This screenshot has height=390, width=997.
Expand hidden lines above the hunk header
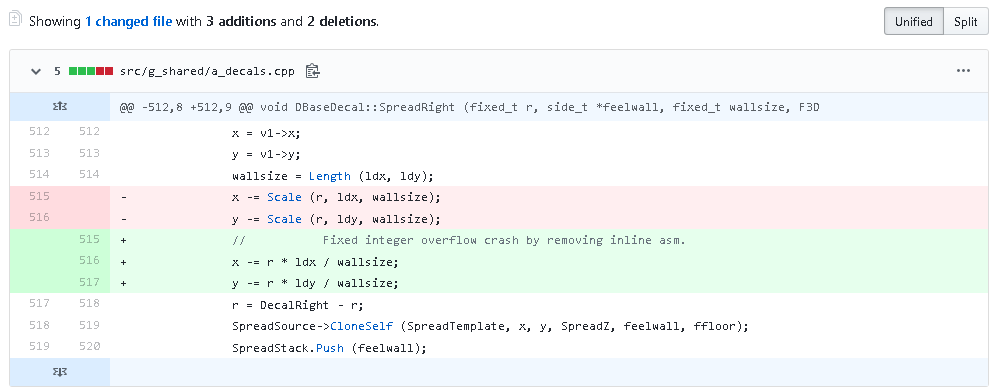tap(60, 107)
